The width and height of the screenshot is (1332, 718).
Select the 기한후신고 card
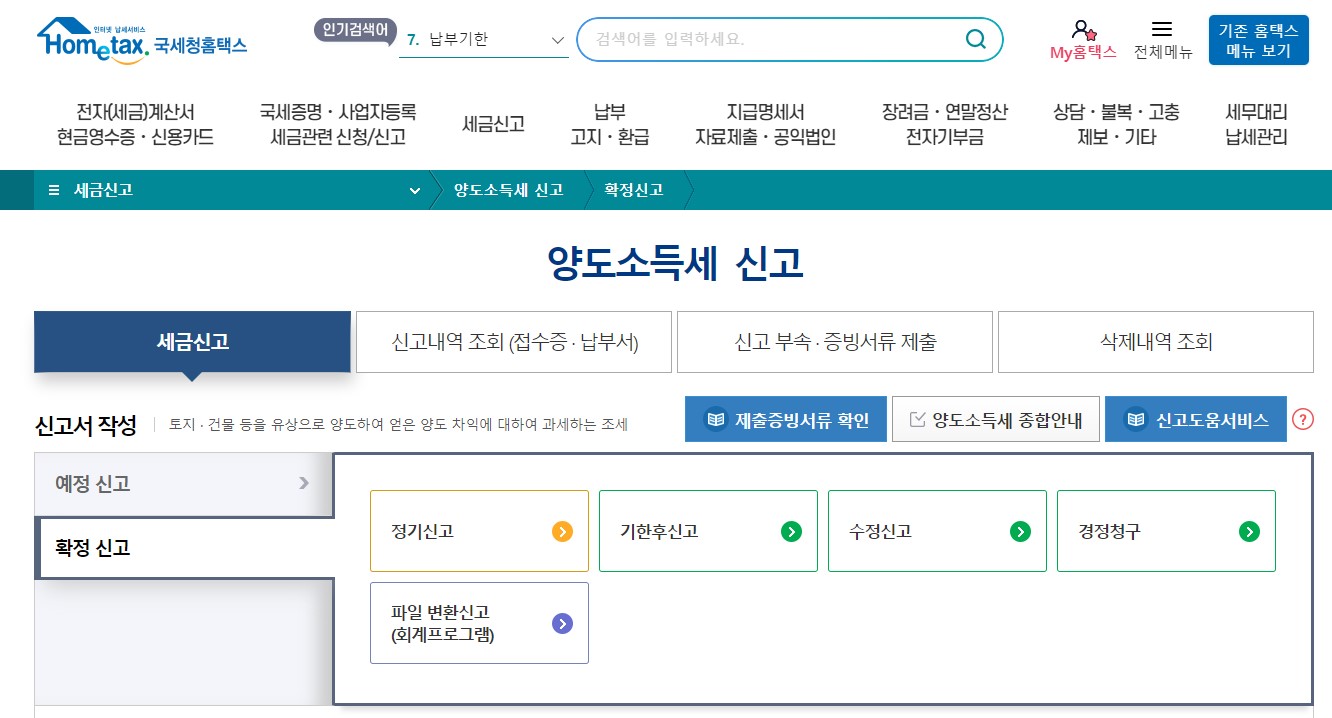[x=708, y=531]
